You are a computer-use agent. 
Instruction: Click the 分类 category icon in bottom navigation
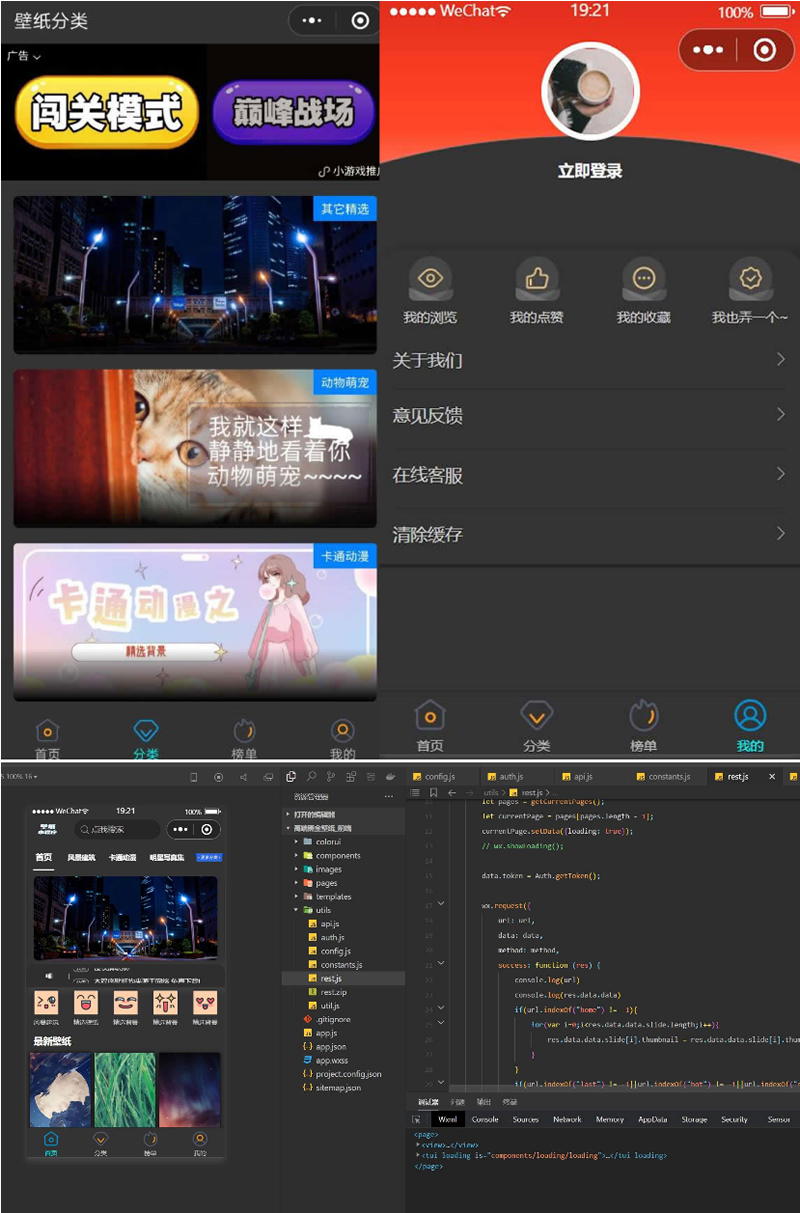tap(537, 715)
